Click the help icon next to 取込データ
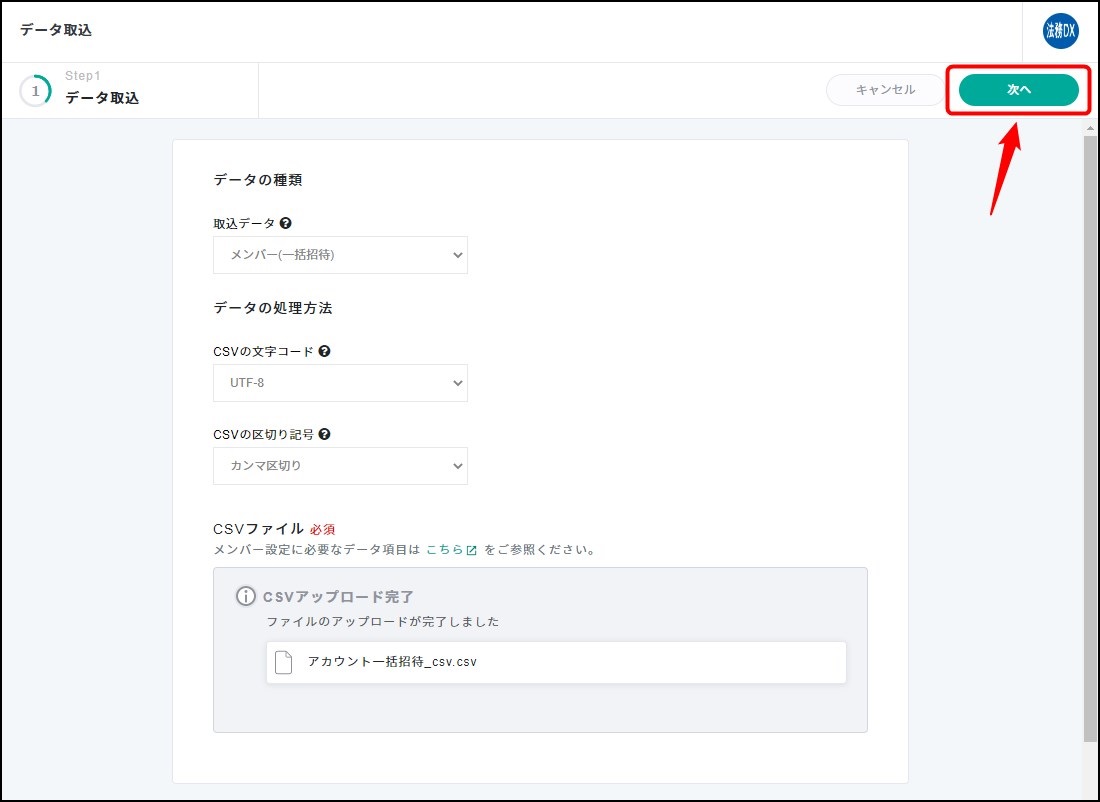Viewport: 1100px width, 802px height. point(286,223)
